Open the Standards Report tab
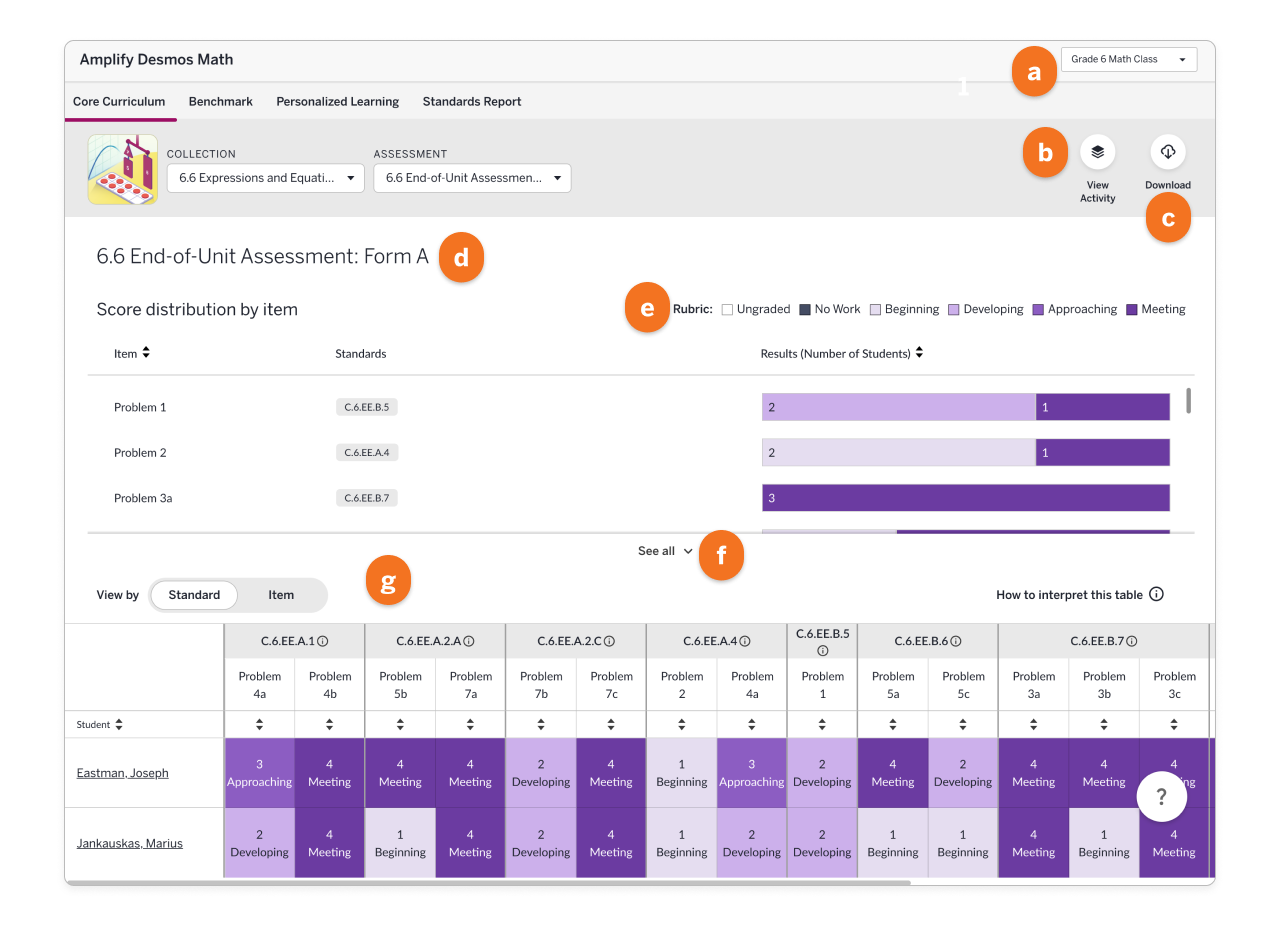This screenshot has width=1280, height=926. [x=472, y=101]
